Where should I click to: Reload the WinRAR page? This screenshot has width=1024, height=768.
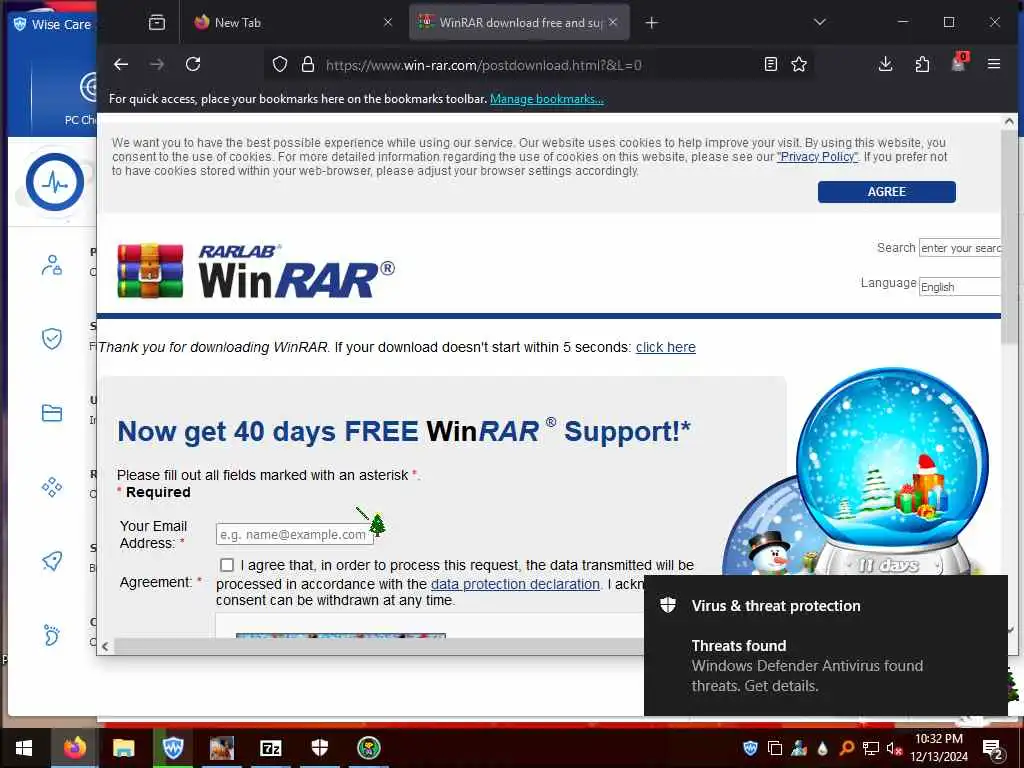193,65
